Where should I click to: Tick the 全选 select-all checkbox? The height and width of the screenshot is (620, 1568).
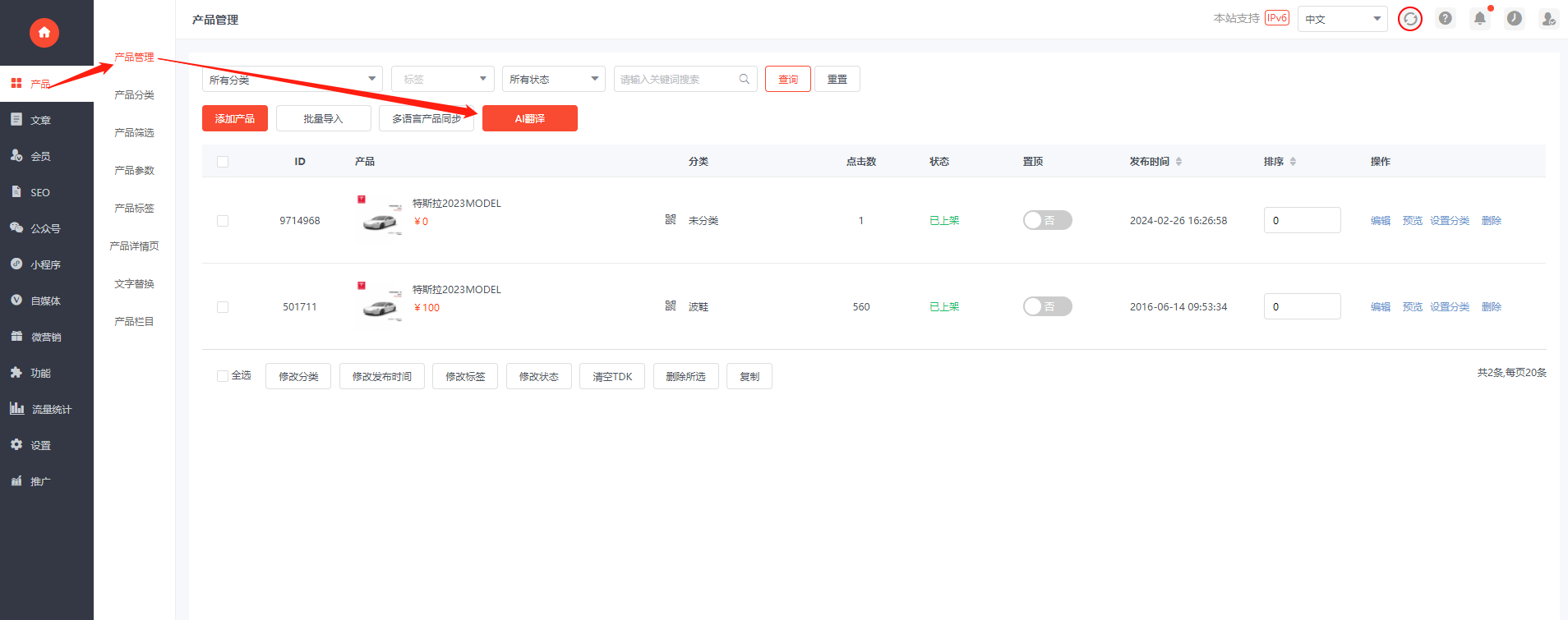(x=223, y=376)
